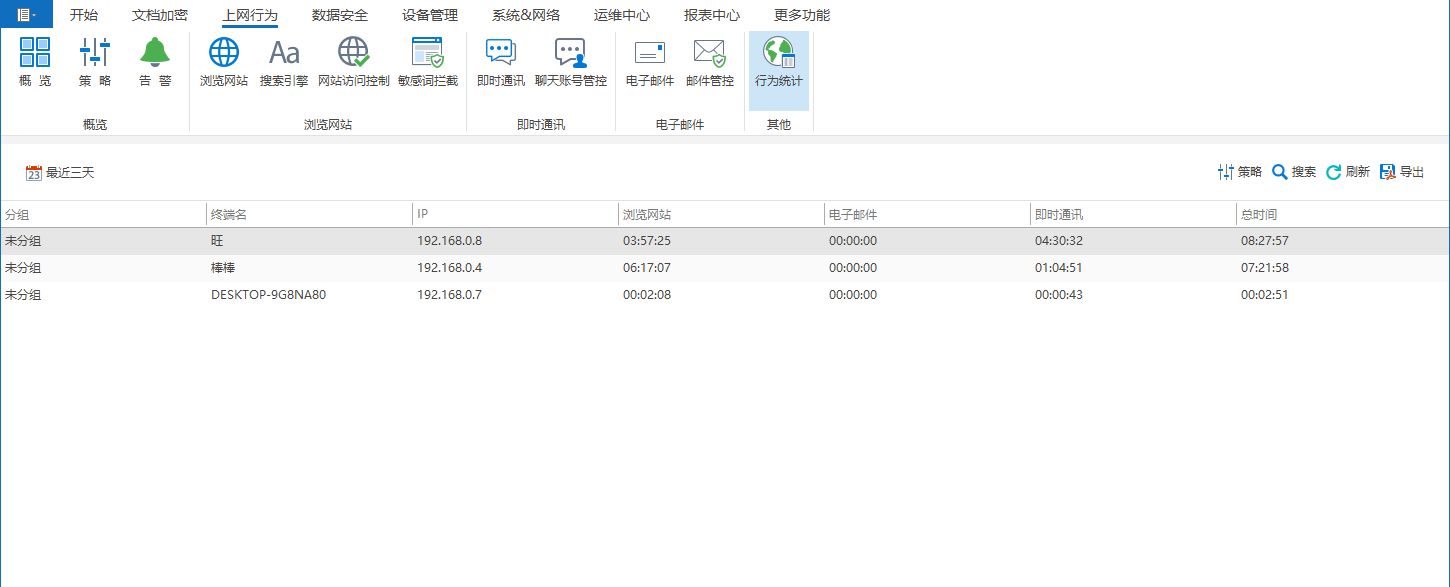Click browsing time 00:02:08

647,295
